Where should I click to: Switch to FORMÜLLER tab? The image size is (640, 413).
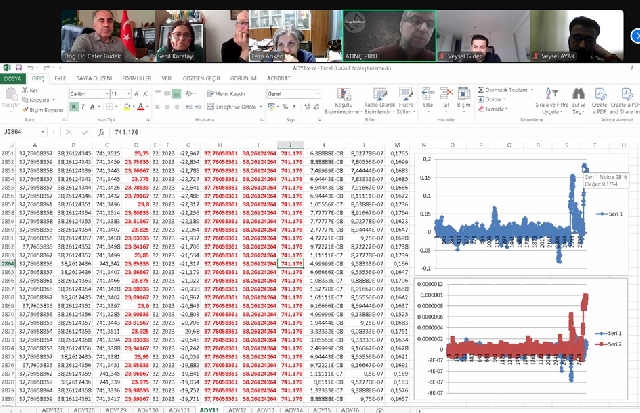137,78
